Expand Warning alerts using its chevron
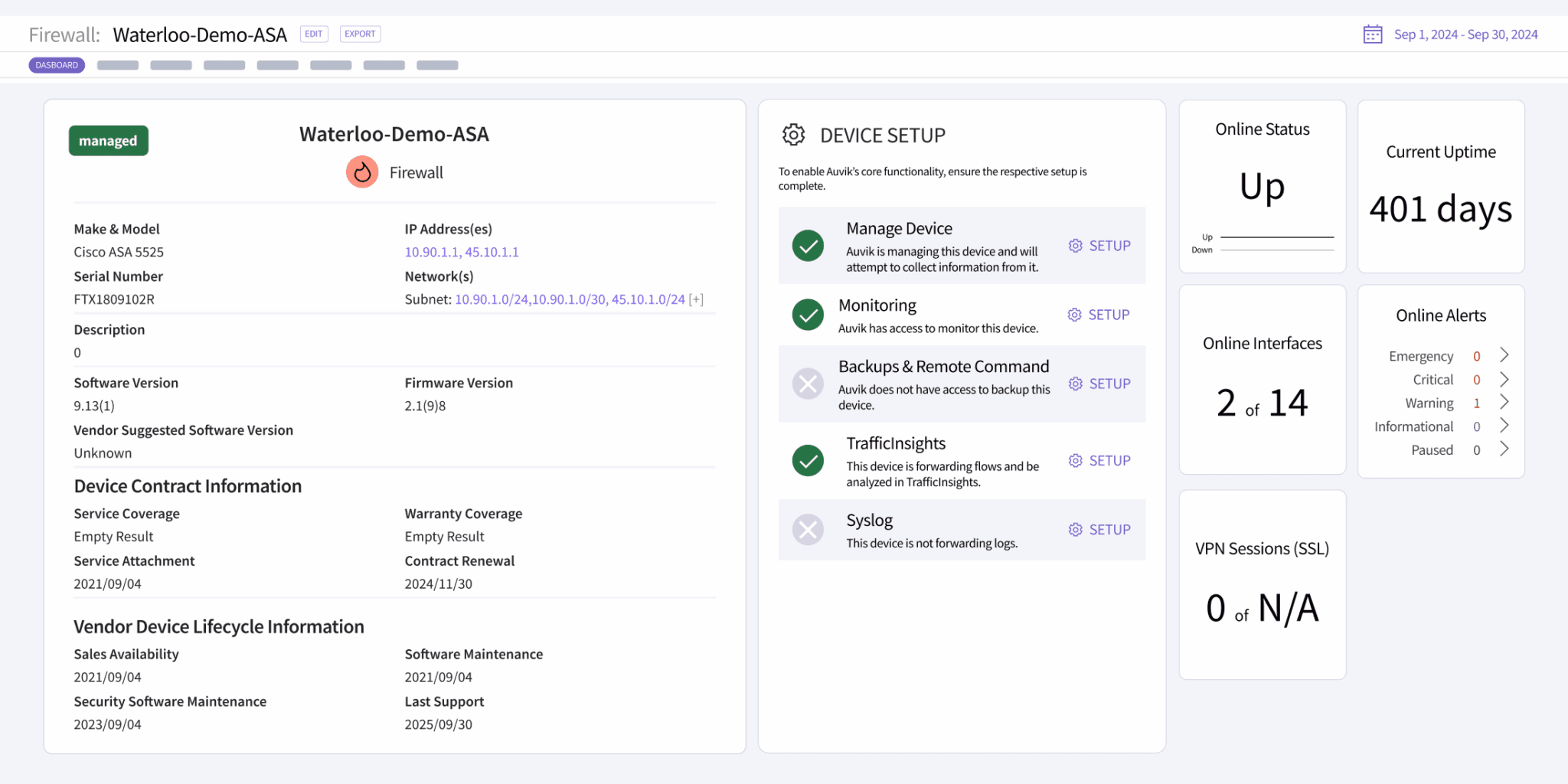 tap(1504, 402)
